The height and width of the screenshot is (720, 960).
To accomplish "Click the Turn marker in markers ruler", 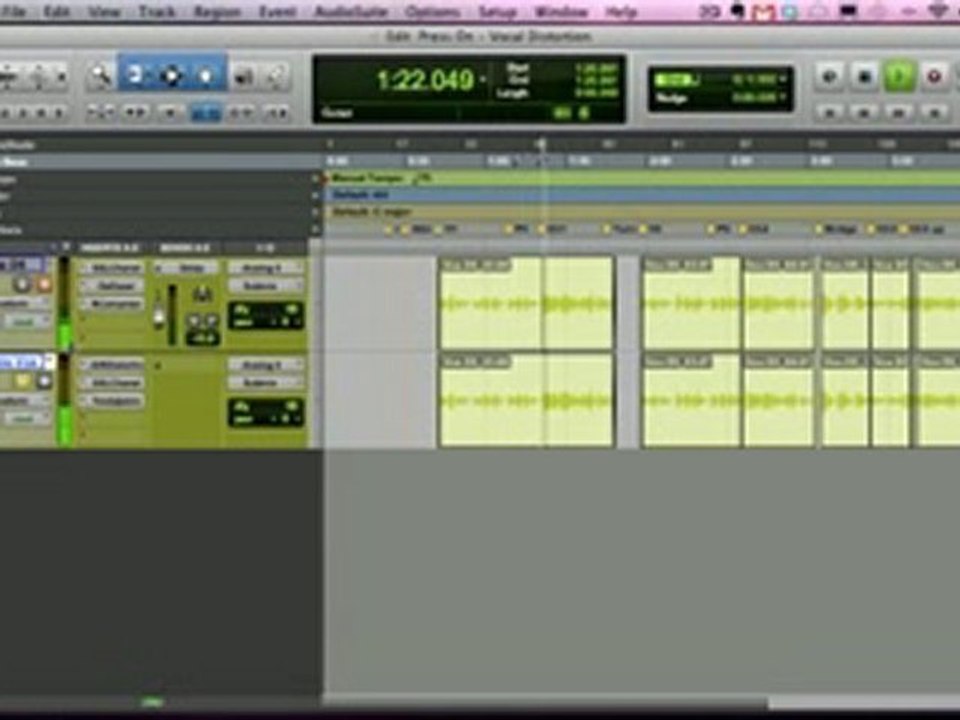I will (x=623, y=230).
